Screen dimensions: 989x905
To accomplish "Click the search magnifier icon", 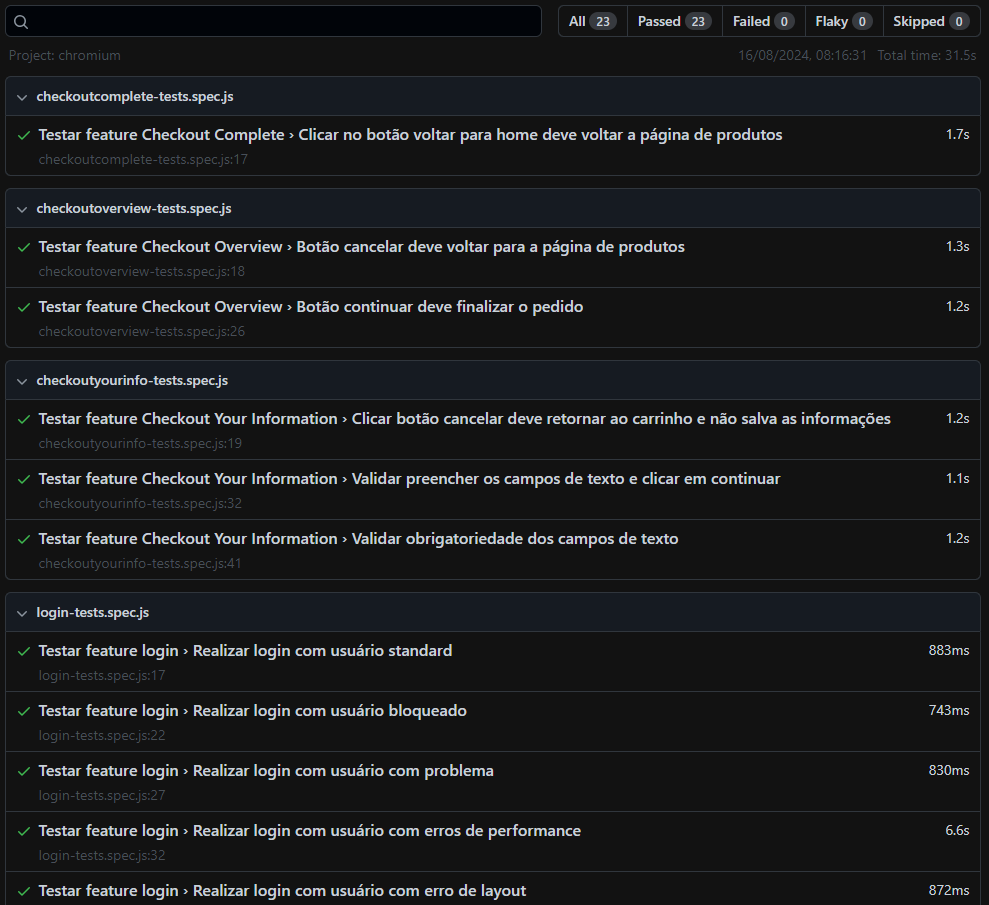I will pyautogui.click(x=21, y=22).
